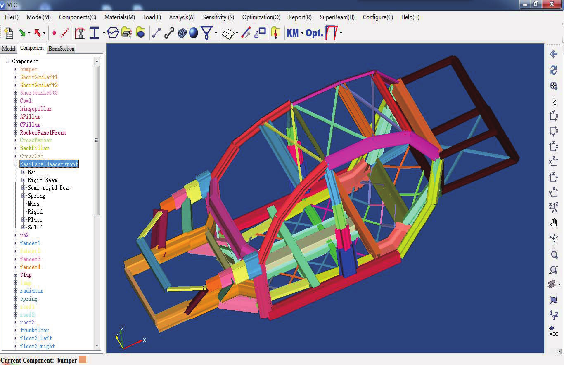The width and height of the screenshot is (564, 365).
Task: Select the red line element tool
Action: point(65,33)
